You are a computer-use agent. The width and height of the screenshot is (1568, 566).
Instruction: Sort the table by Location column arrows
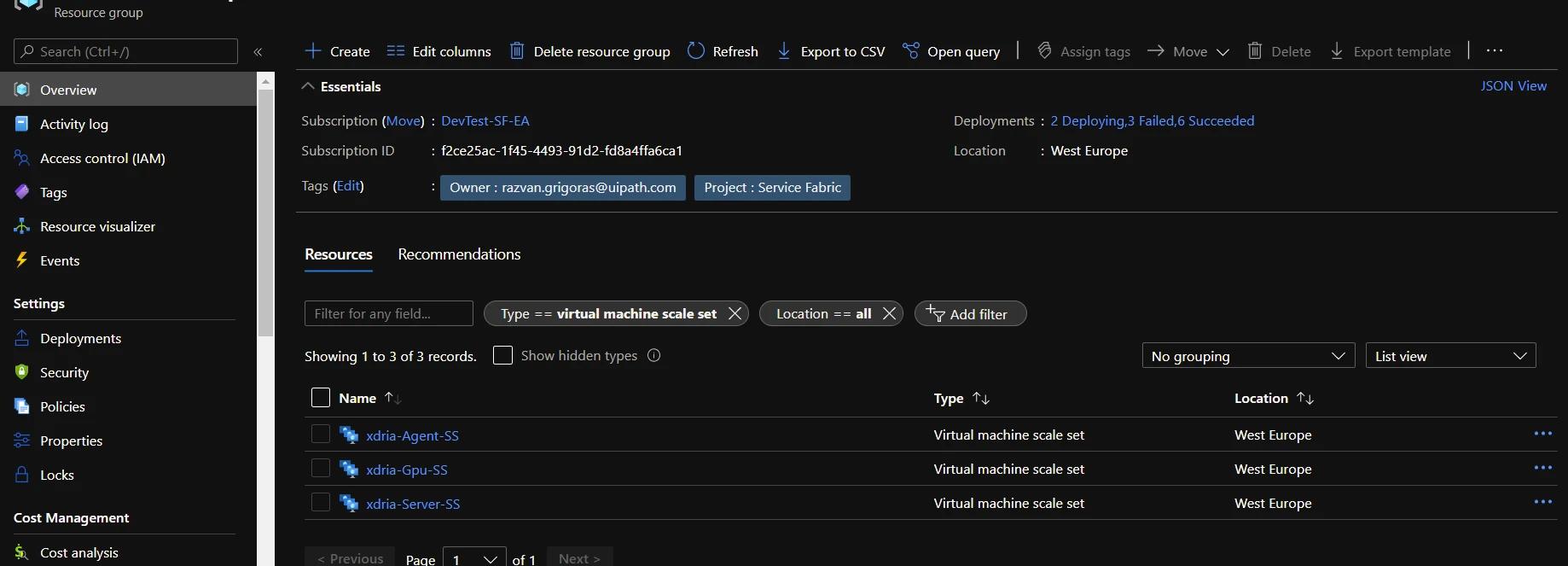click(x=1305, y=398)
